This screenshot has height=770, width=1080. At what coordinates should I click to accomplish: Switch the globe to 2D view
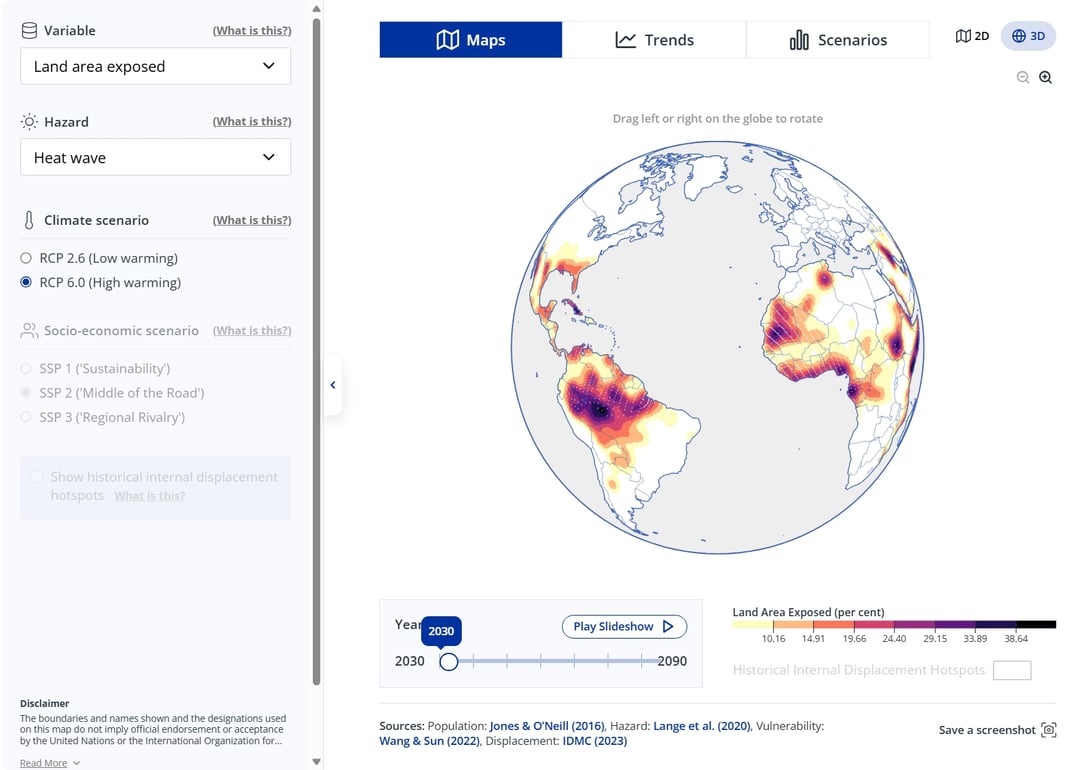coord(971,35)
